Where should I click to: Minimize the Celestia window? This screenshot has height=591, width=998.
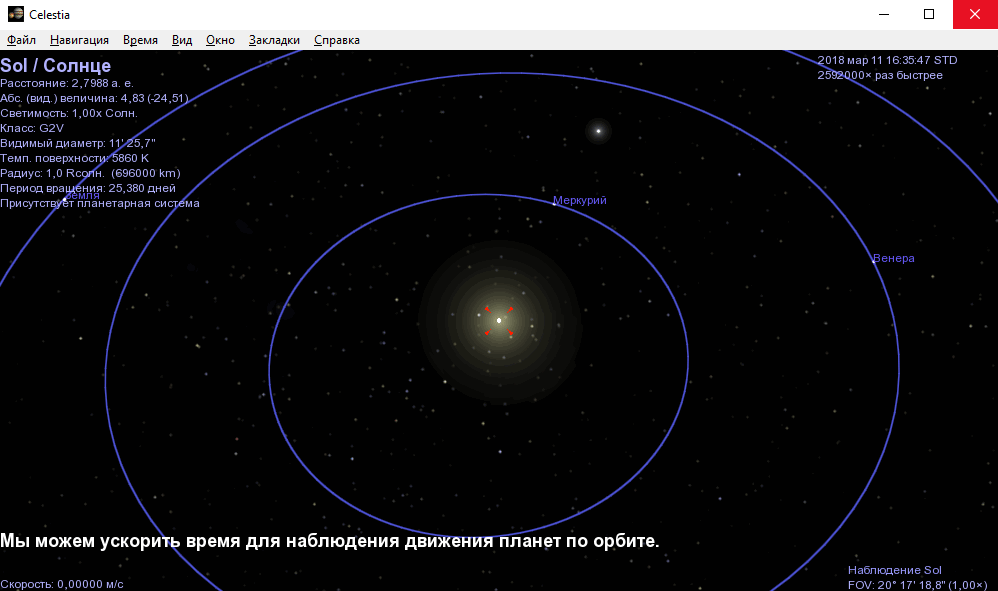coord(883,15)
